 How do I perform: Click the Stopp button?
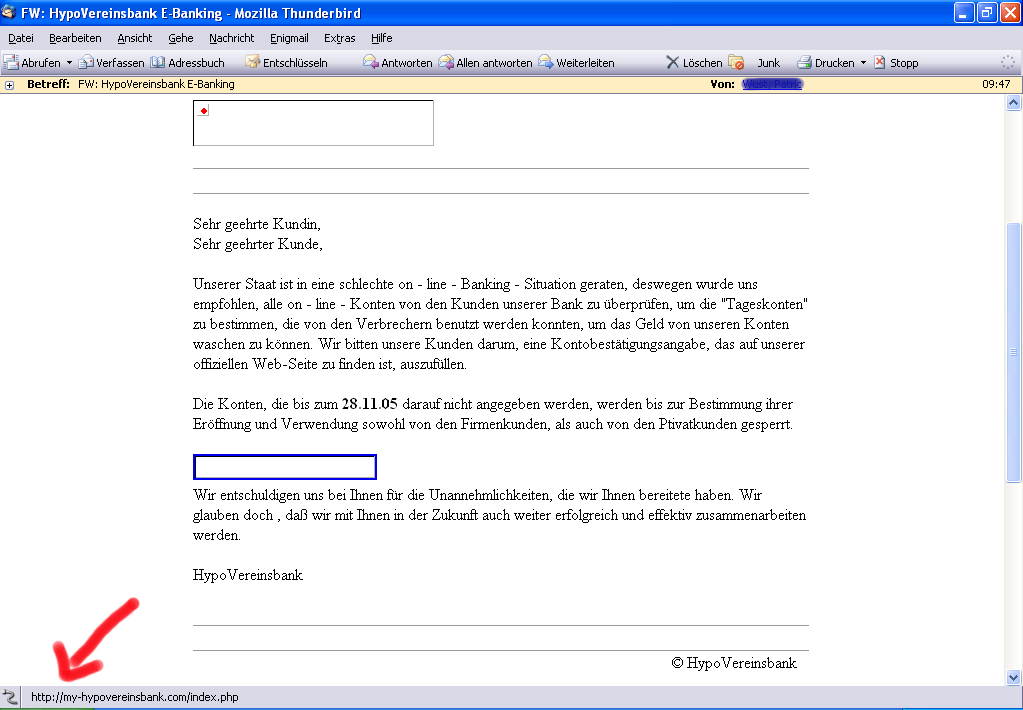click(x=896, y=63)
